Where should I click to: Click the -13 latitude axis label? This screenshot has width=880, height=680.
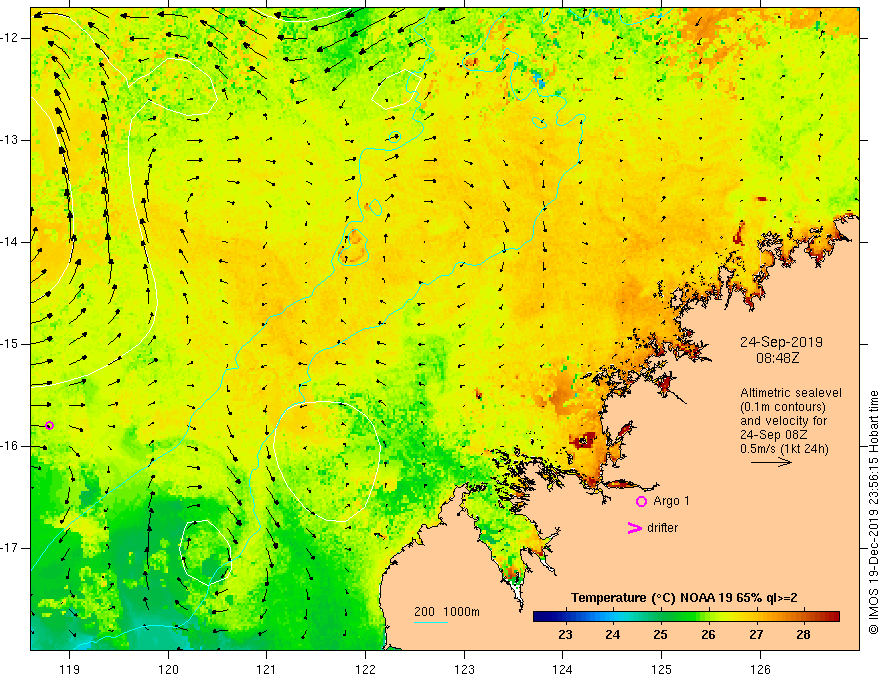(10, 140)
